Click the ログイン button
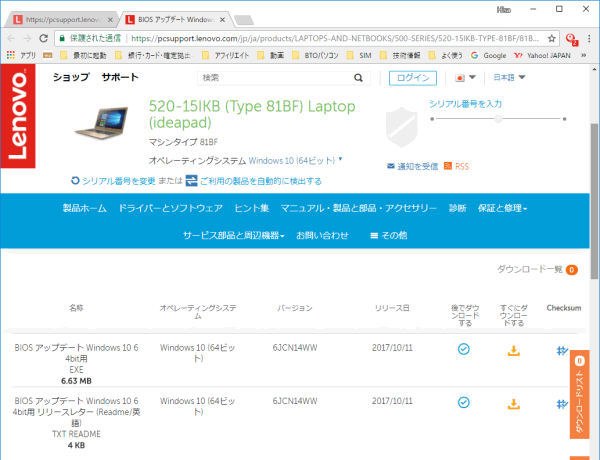600x460 pixels. coord(412,78)
